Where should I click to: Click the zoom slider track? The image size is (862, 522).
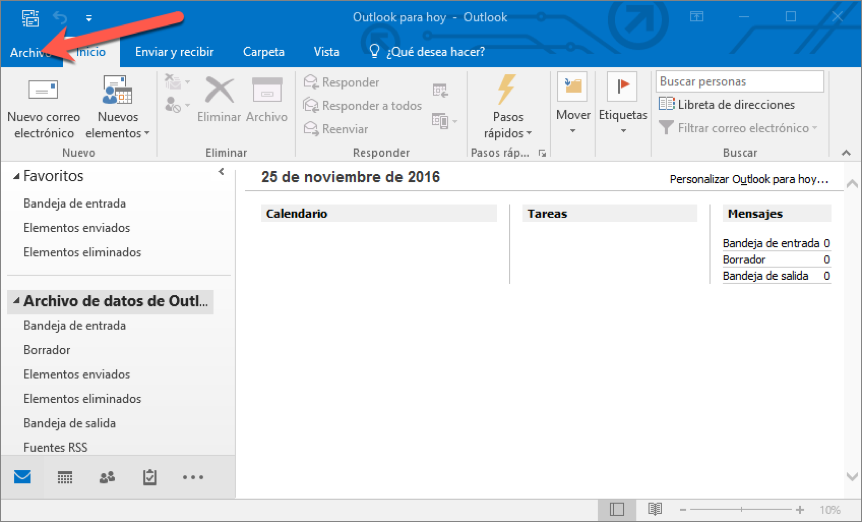741,510
